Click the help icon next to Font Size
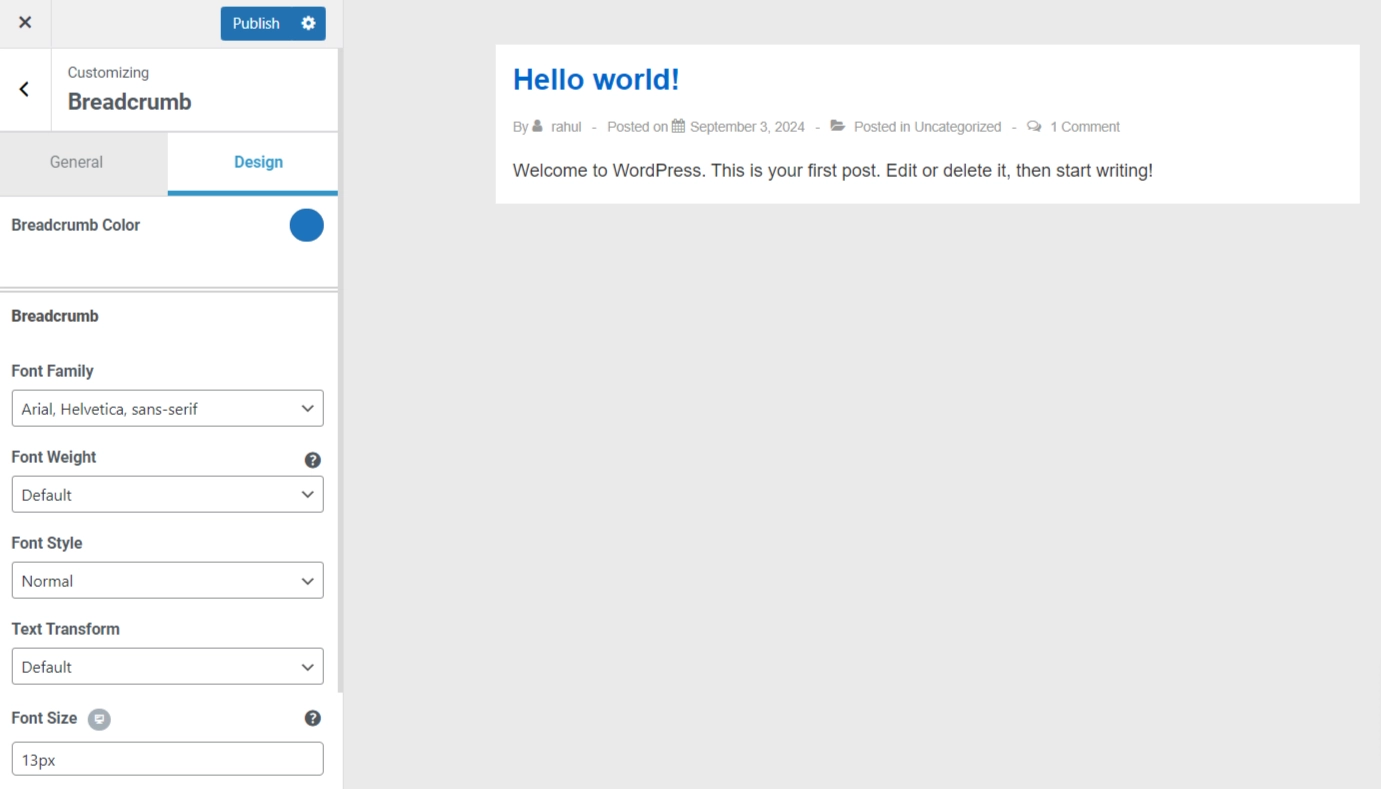 pos(313,717)
